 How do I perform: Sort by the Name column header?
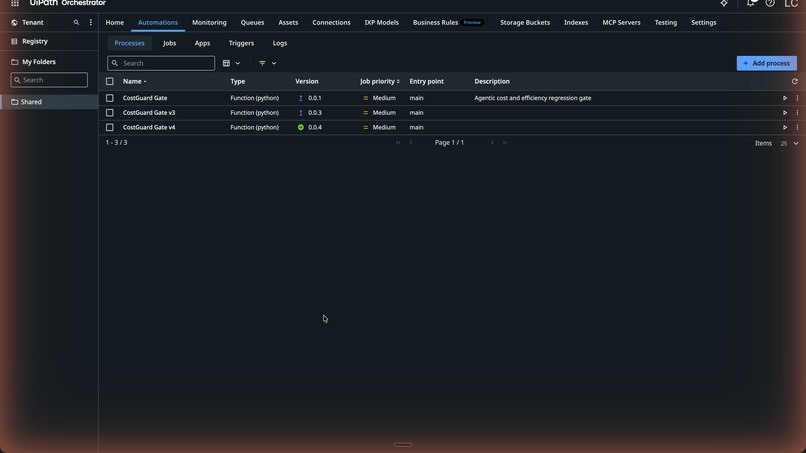[134, 81]
